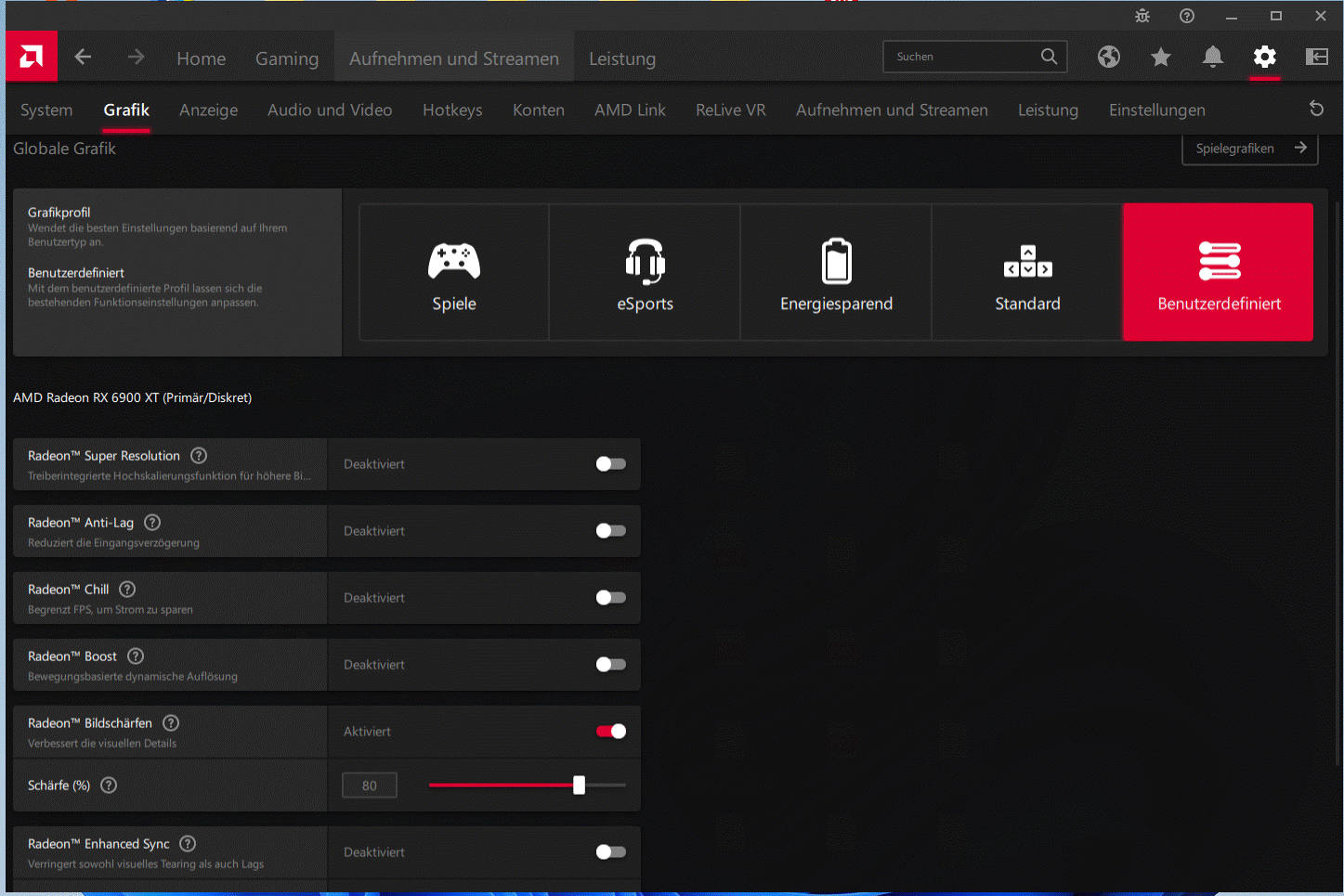Open favorites star icon
Viewport: 1344px width, 896px height.
tap(1161, 58)
